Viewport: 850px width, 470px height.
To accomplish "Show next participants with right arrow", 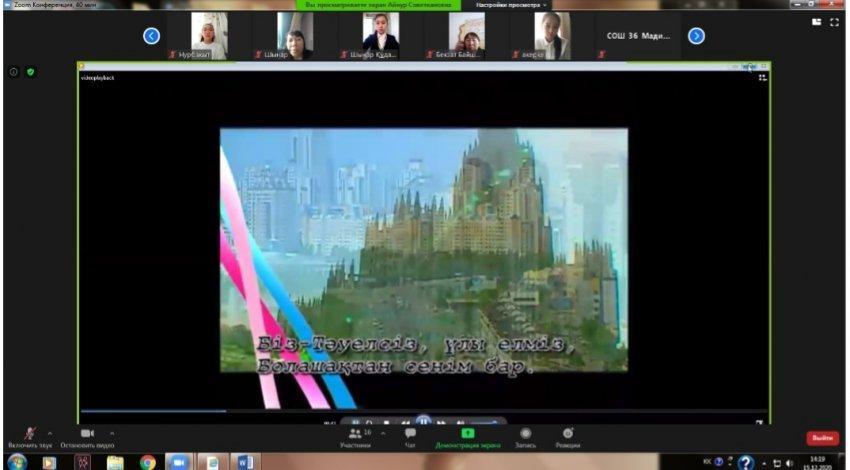I will (x=696, y=36).
